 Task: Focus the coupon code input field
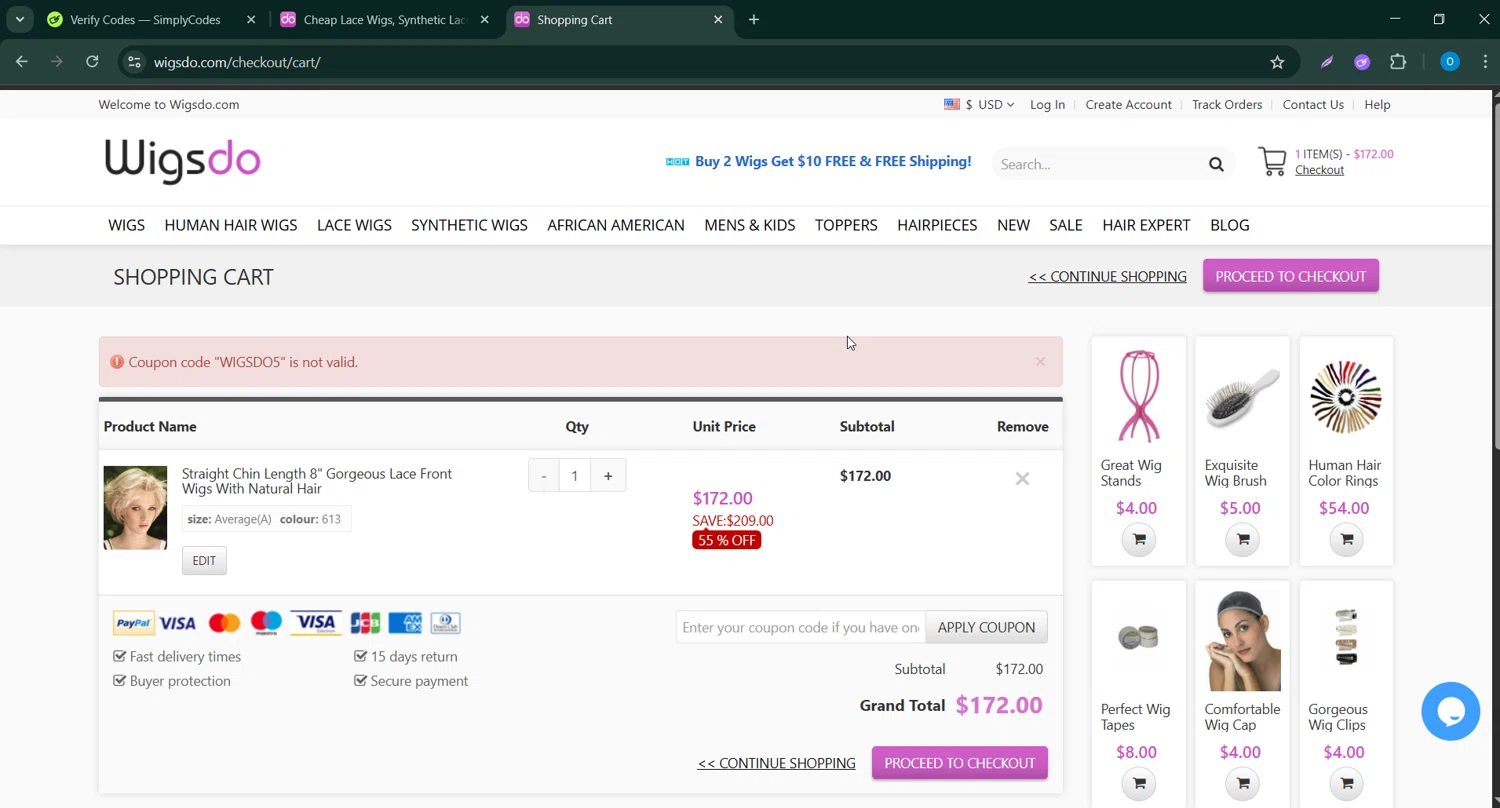pyautogui.click(x=801, y=627)
